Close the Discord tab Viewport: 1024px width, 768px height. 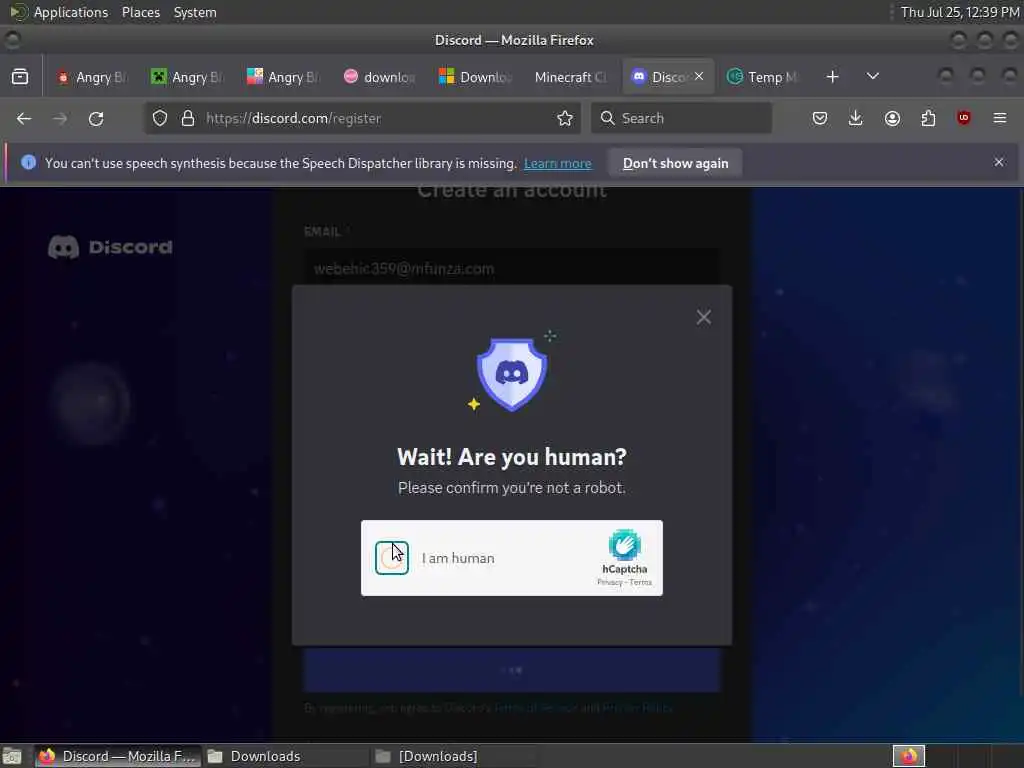pyautogui.click(x=699, y=76)
